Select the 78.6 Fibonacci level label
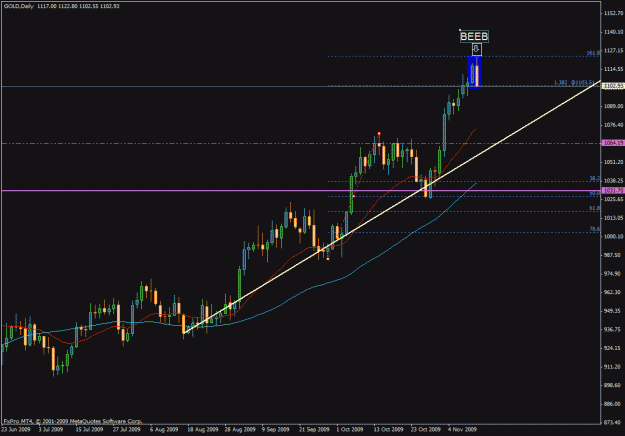 tap(595, 229)
